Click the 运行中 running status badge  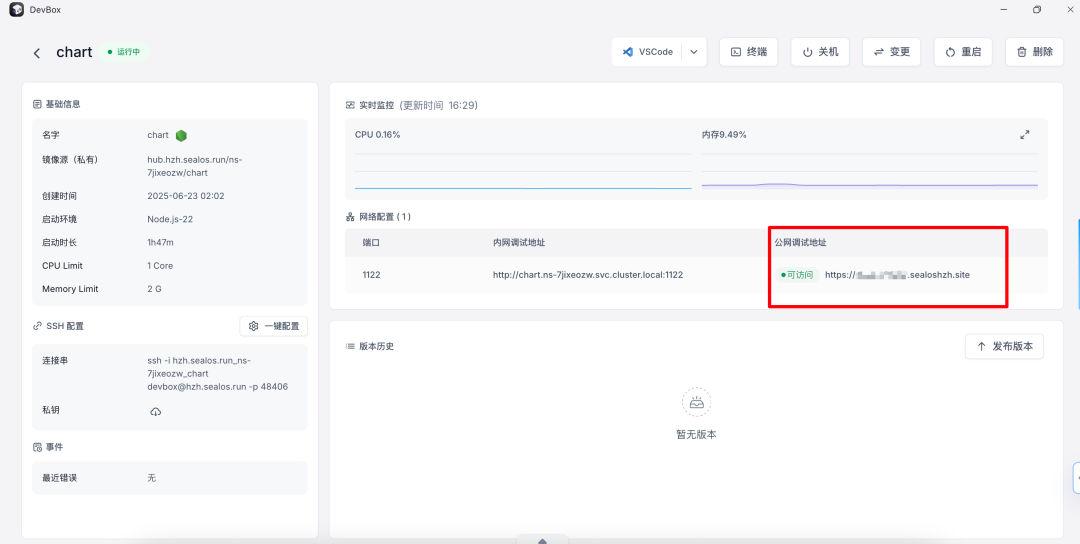point(124,52)
